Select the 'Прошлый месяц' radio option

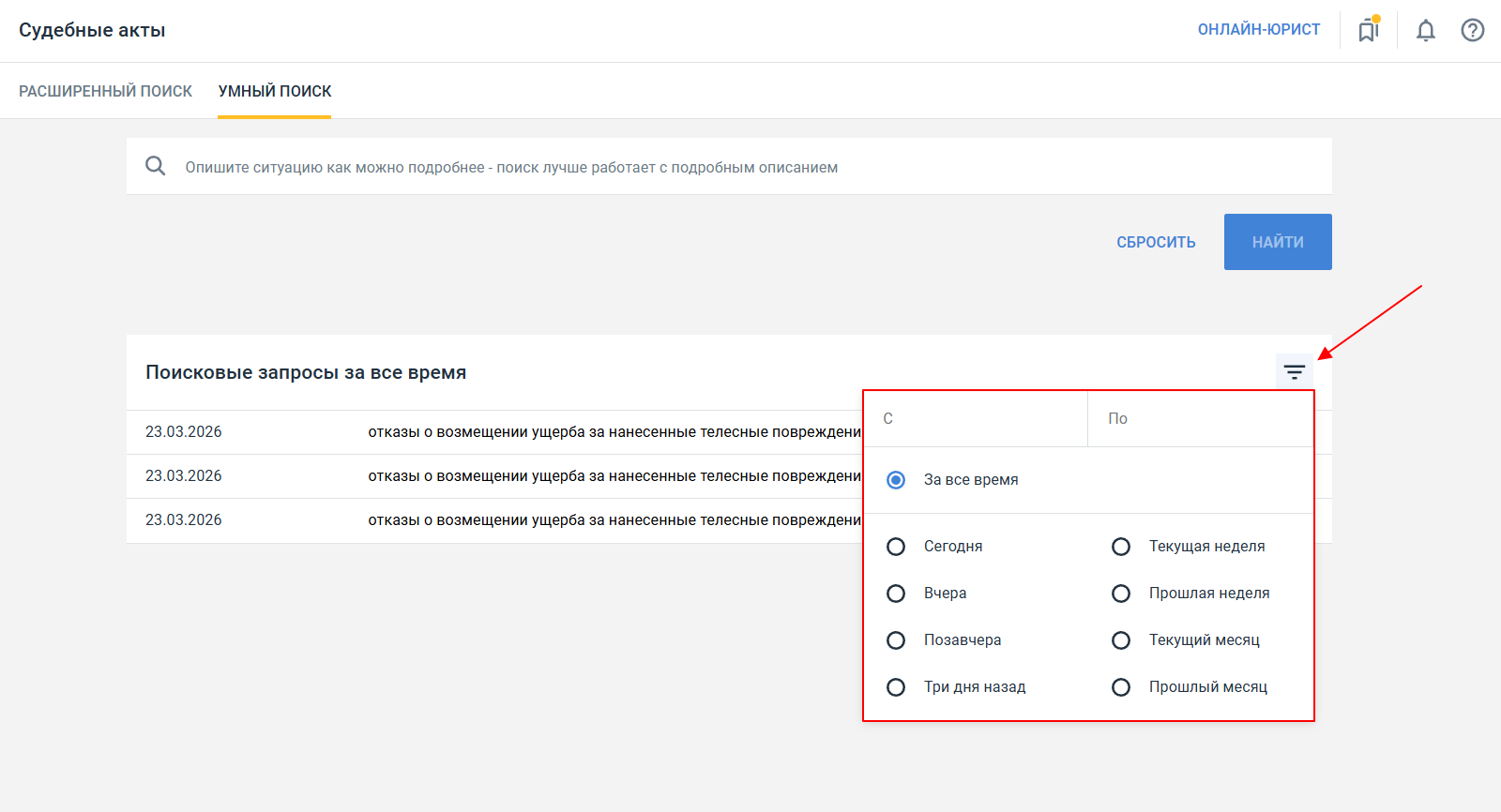click(1121, 687)
